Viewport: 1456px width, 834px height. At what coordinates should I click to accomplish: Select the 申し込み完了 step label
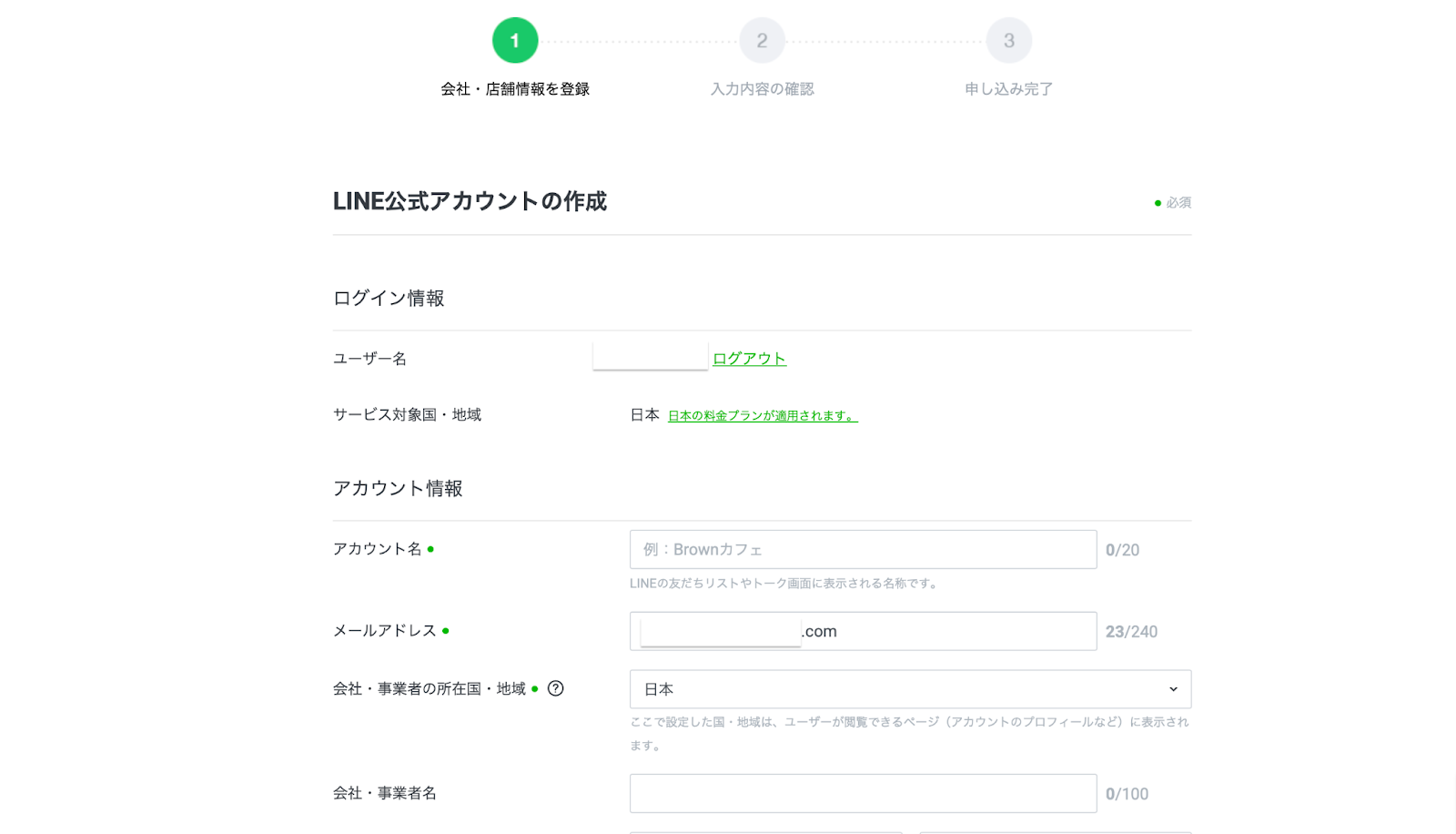[1008, 89]
